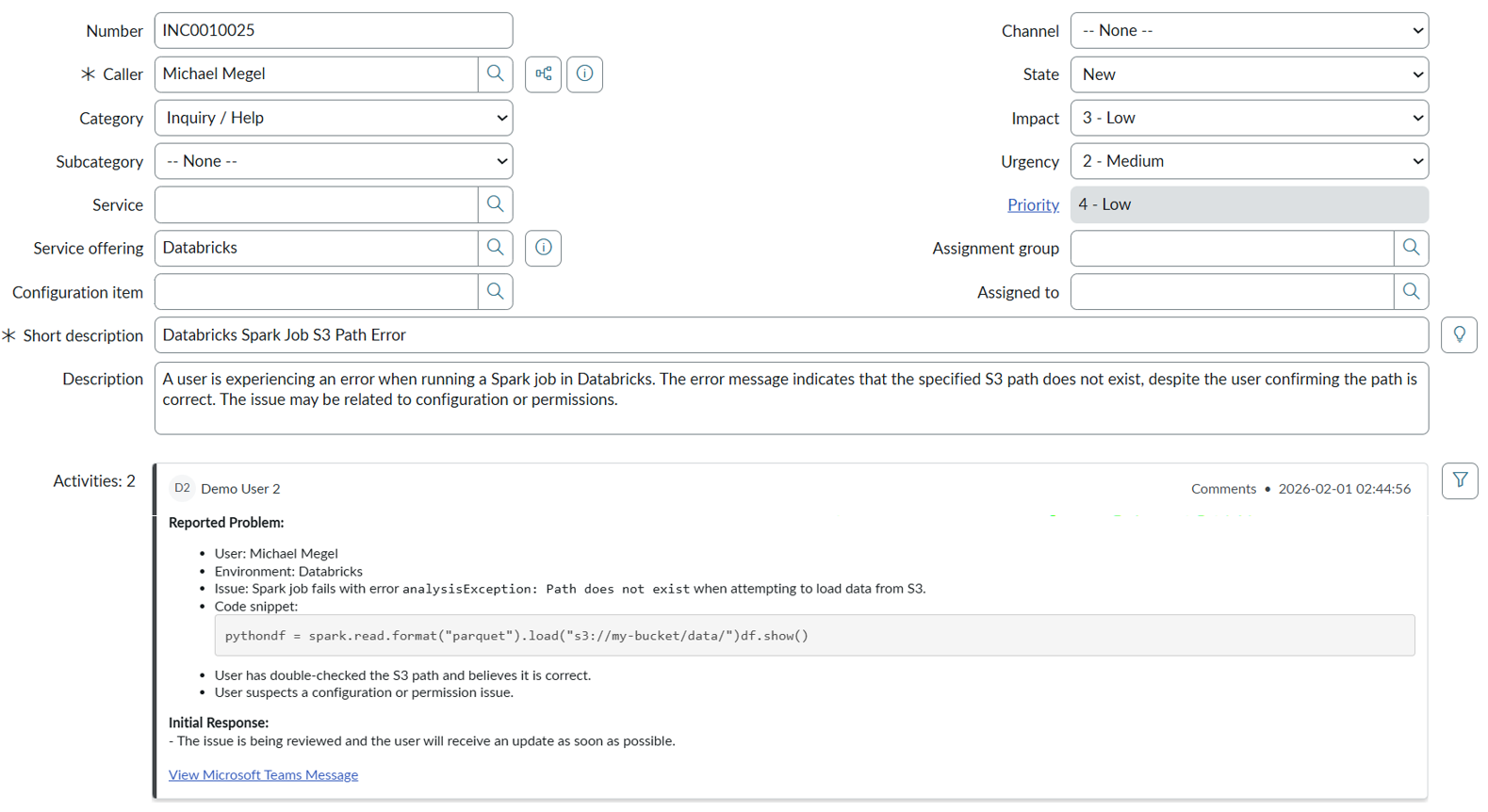Click the Caller field with Michael Megel

317,73
